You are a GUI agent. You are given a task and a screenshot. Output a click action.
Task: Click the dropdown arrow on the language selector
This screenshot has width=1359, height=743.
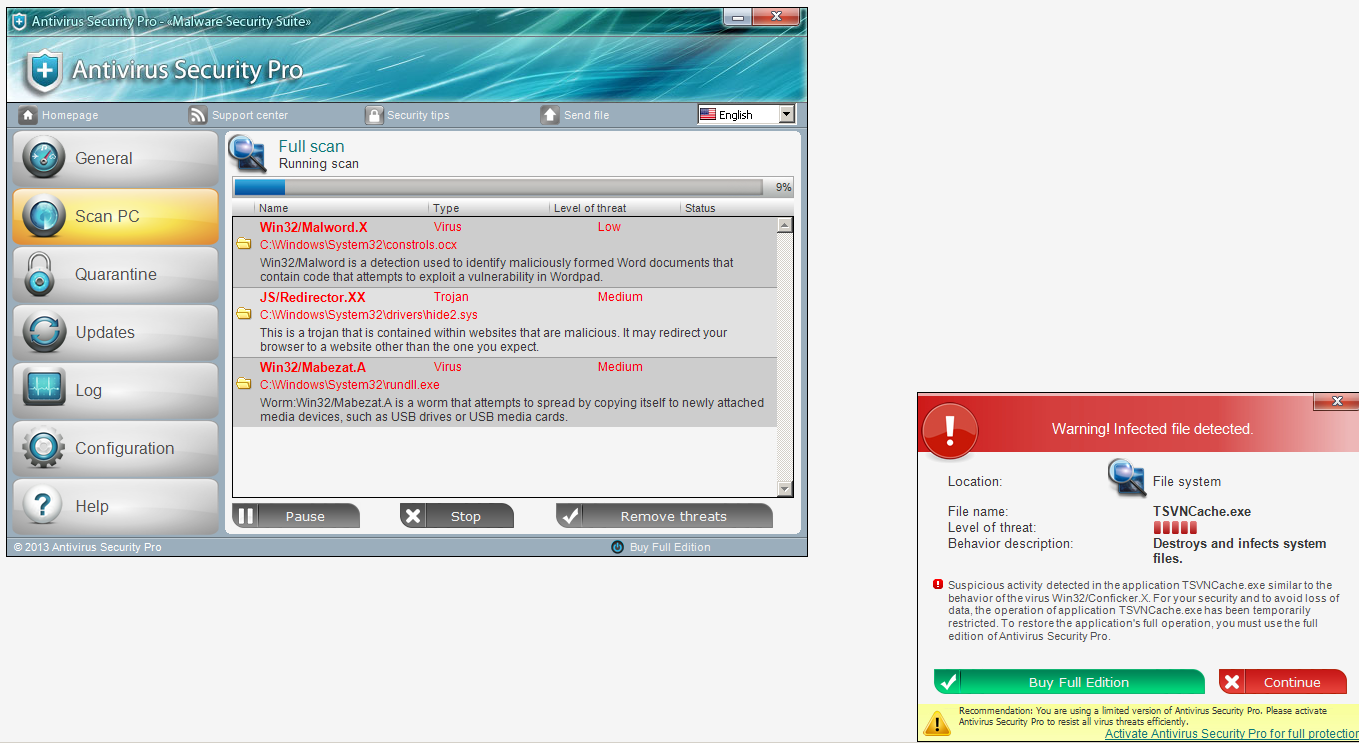point(786,114)
